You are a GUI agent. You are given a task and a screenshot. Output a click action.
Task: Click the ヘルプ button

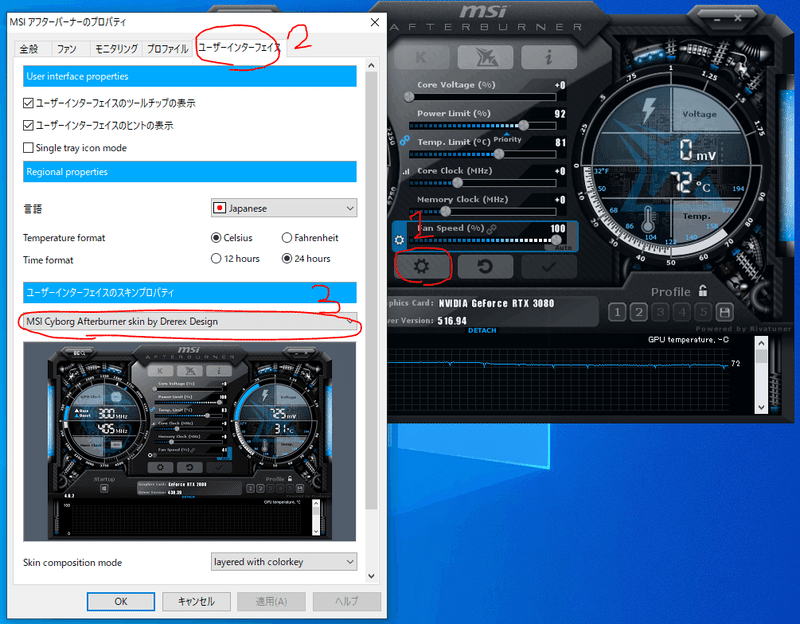(x=347, y=602)
